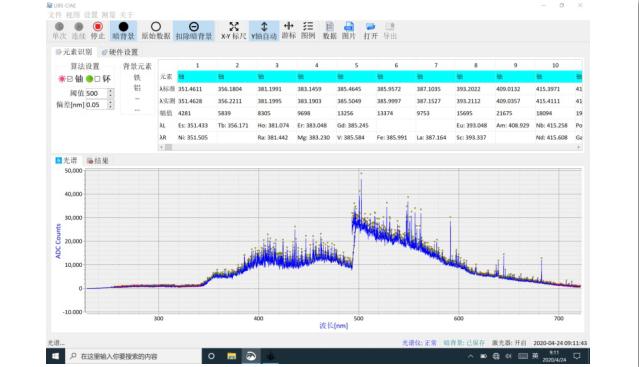Click the 暗背景 saved status text
Viewport: 639px width, 367px height.
click(x=464, y=343)
